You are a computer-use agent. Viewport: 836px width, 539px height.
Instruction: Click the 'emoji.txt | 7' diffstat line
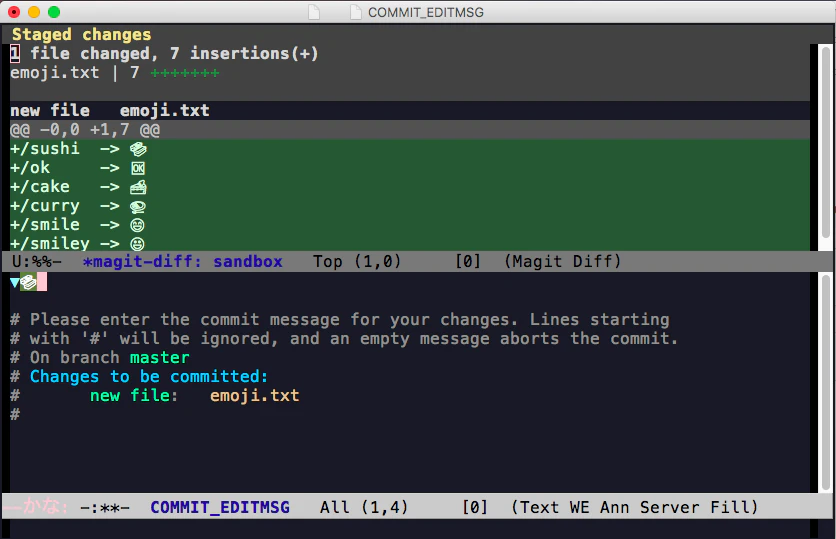(x=115, y=73)
